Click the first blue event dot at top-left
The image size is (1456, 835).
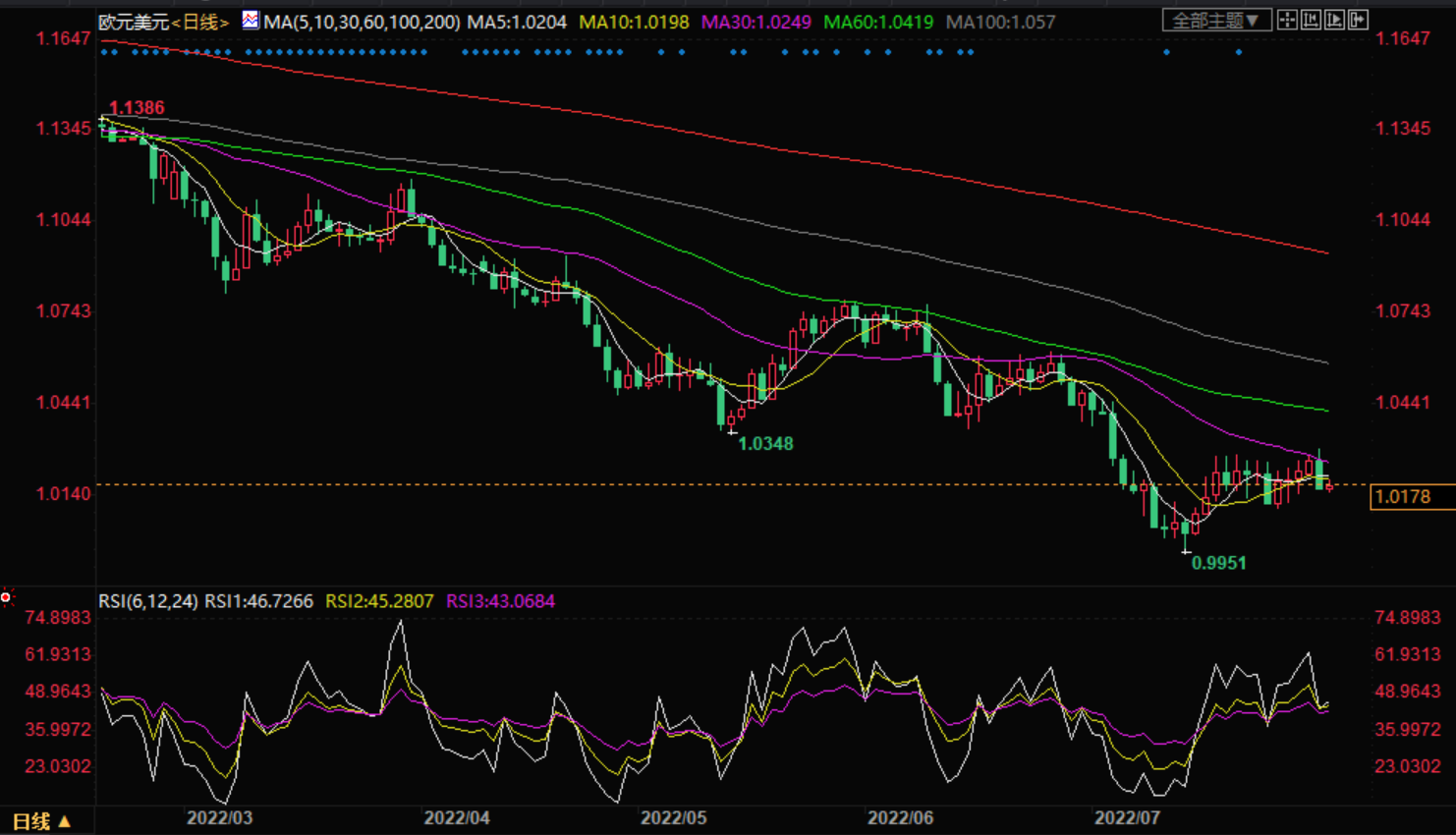tap(104, 52)
